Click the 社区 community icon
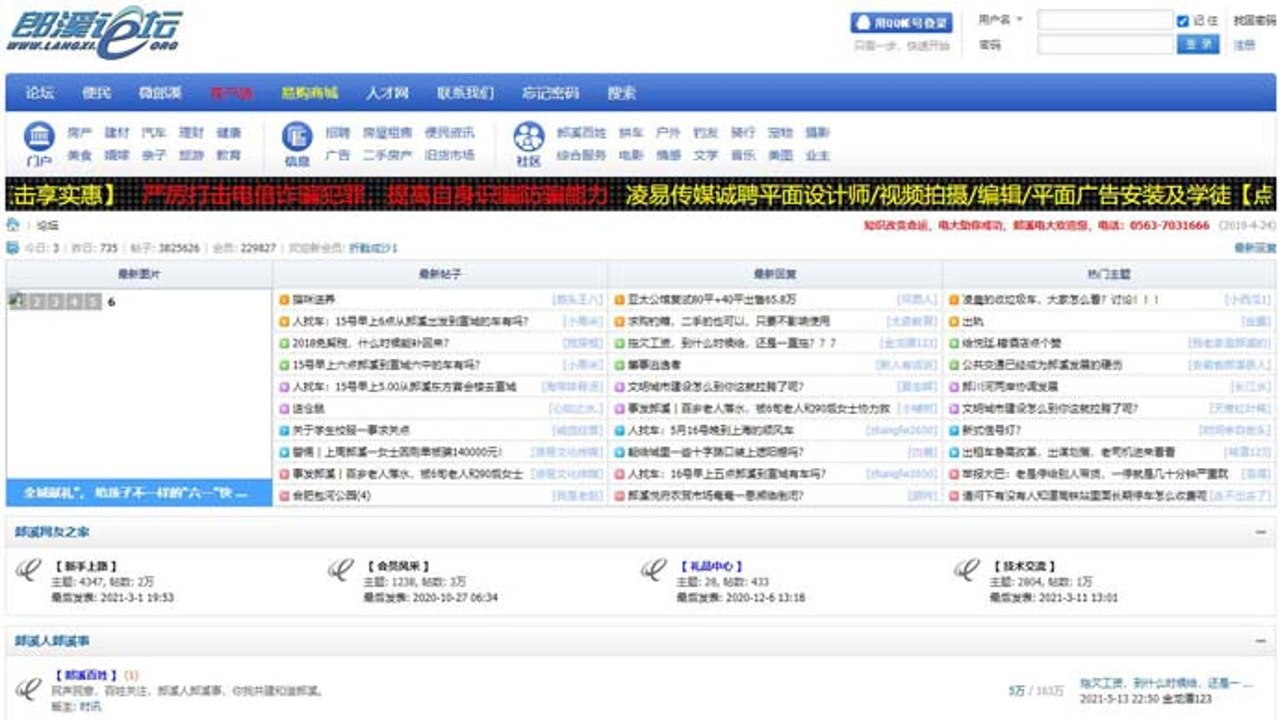The image size is (1280, 720). [x=528, y=144]
